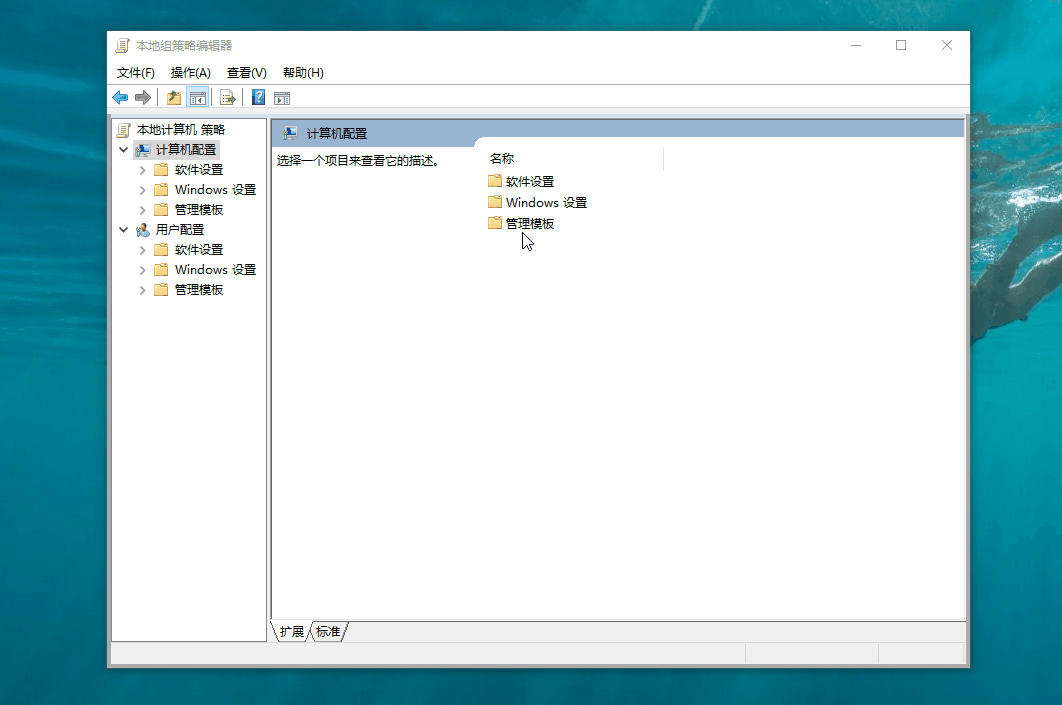This screenshot has width=1062, height=705.
Task: Switch to the 标准 tab
Action: click(328, 631)
